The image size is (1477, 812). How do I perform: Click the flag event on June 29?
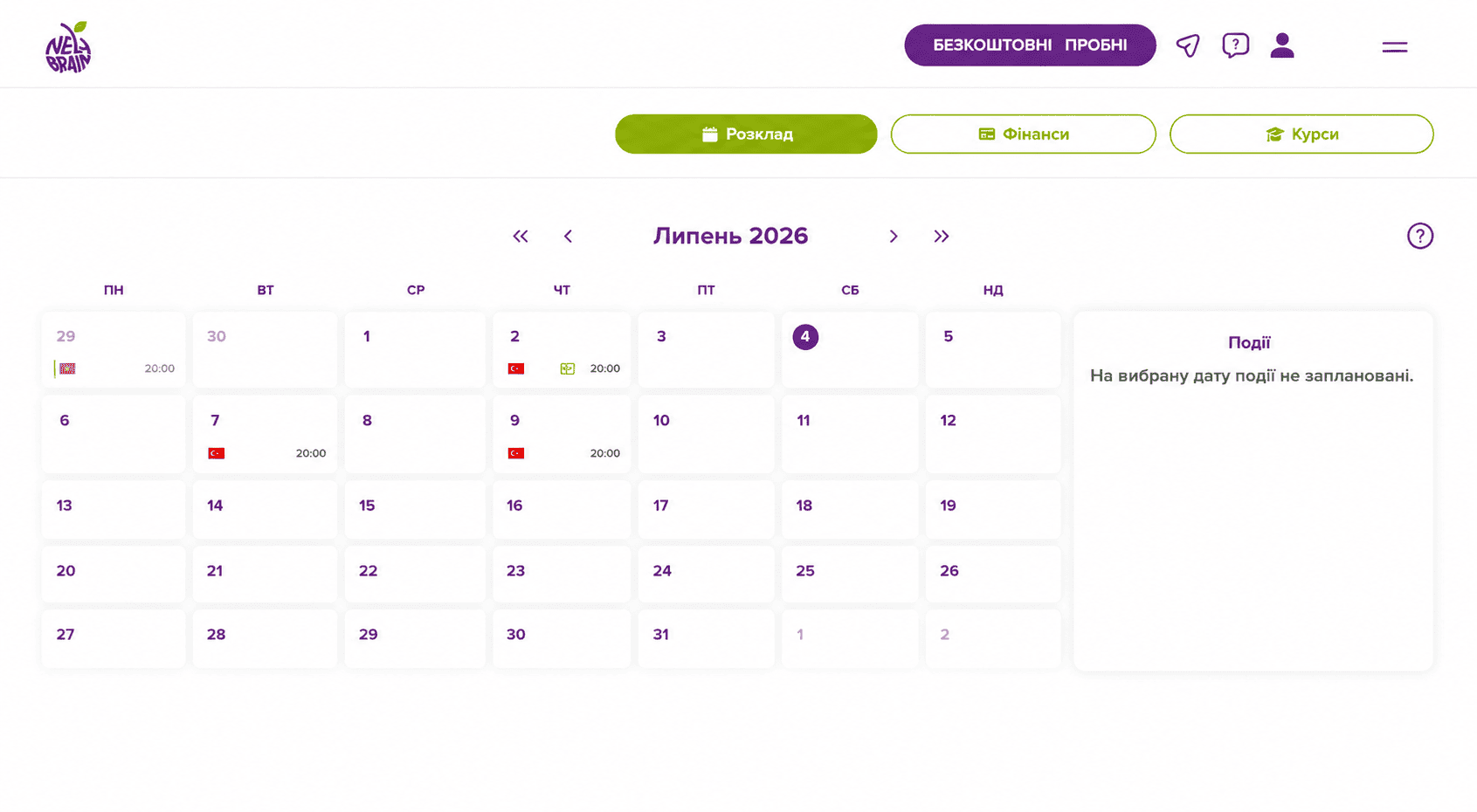click(x=67, y=368)
